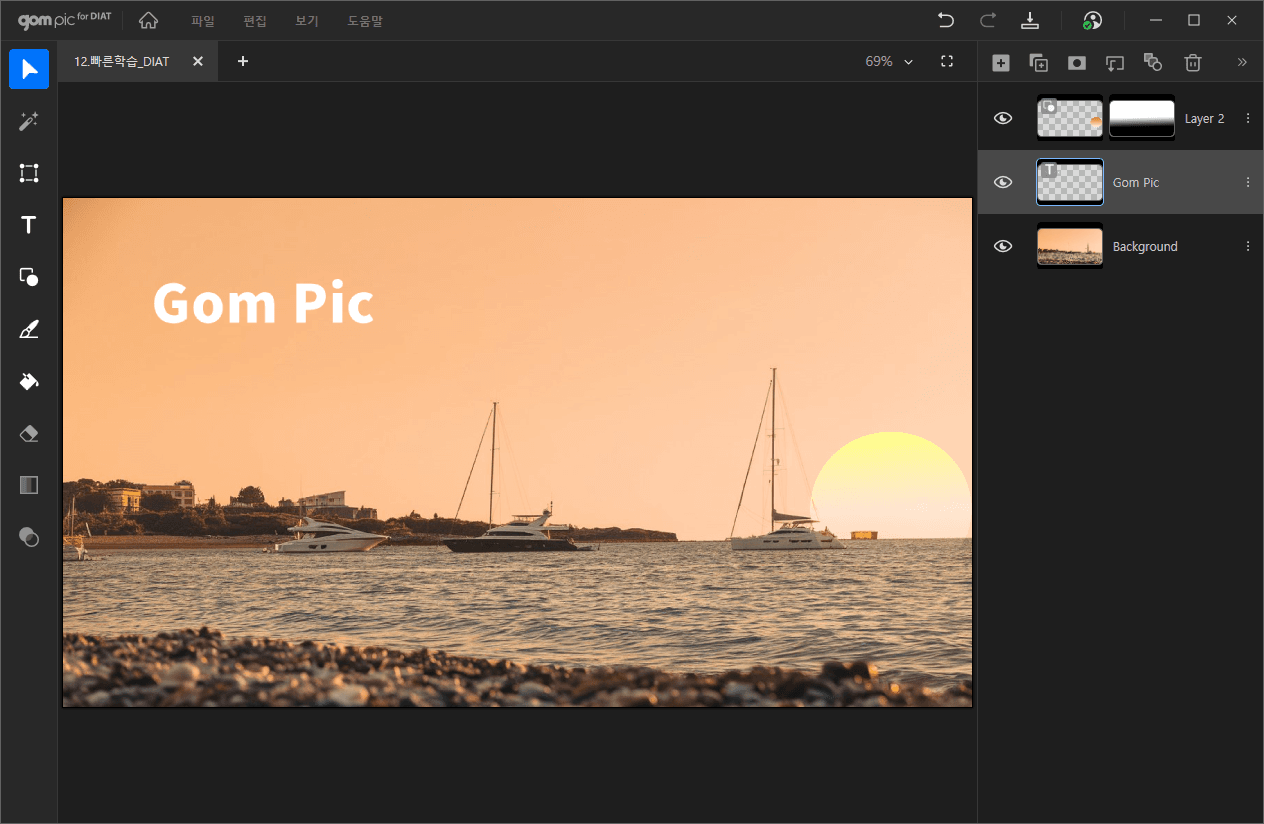Click the Layer 2 mask thumbnail
The width and height of the screenshot is (1264, 824).
[x=1141, y=118]
